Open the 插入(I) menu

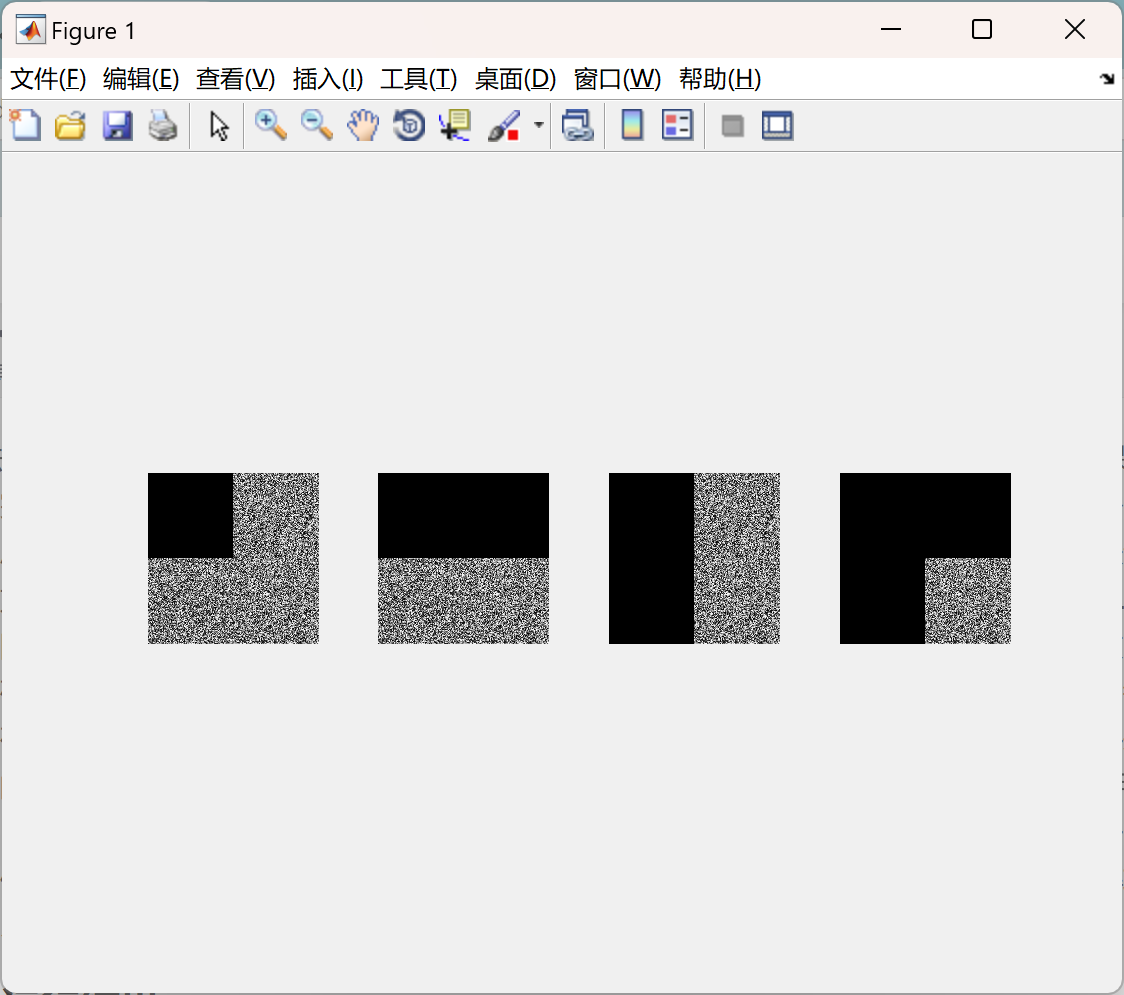pos(328,79)
